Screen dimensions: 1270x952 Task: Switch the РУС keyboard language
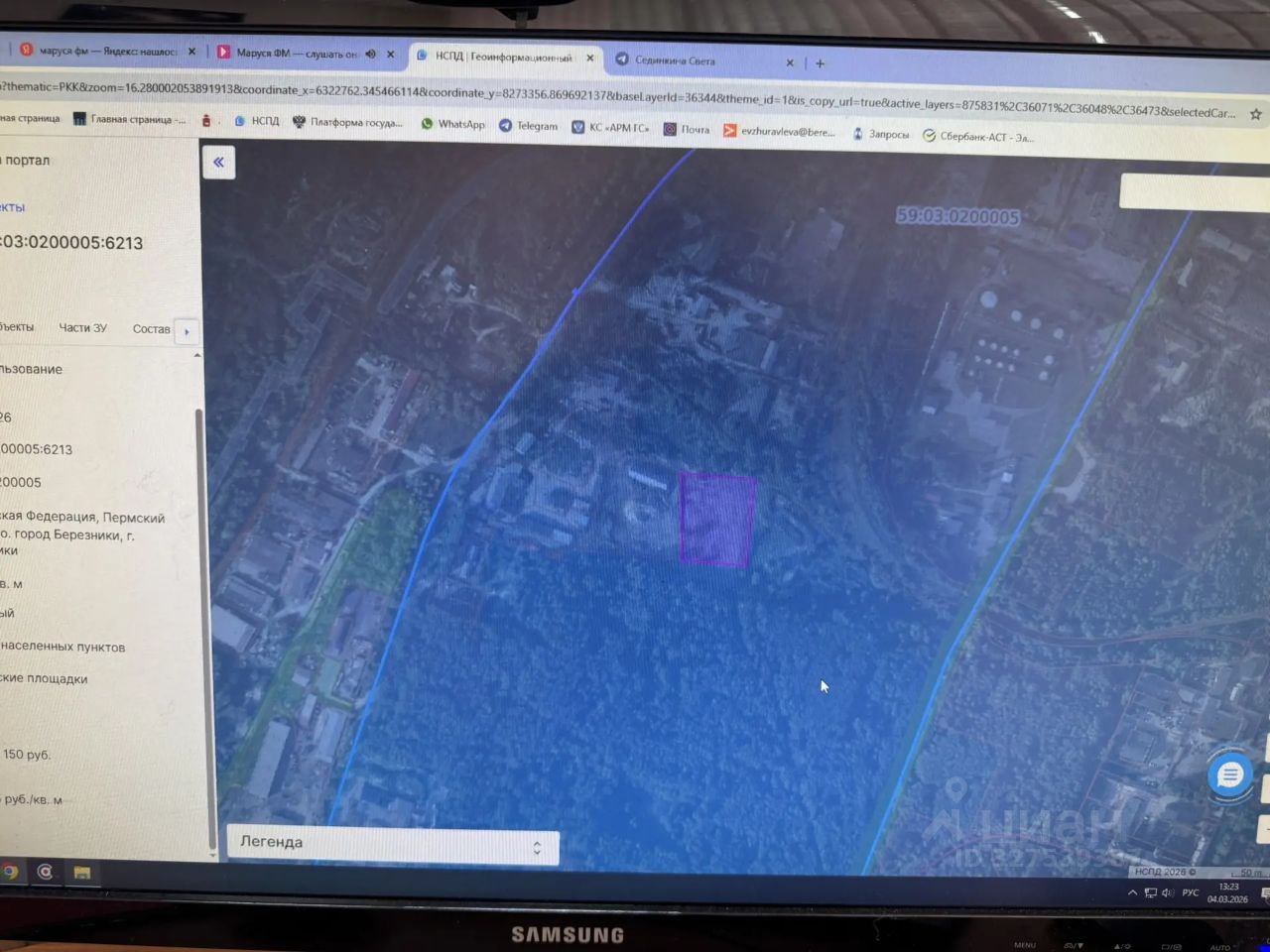pos(1191,893)
